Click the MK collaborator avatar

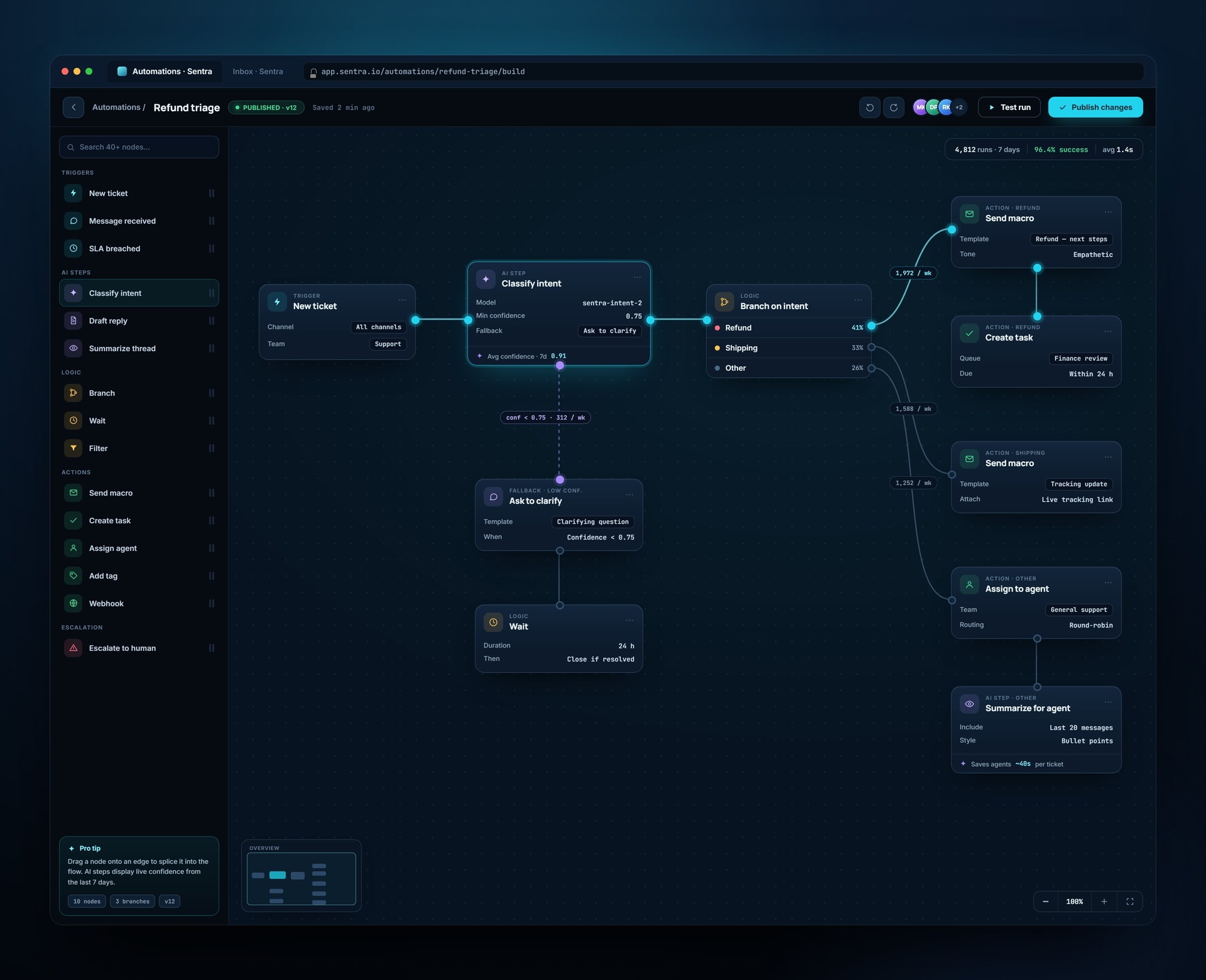pos(920,107)
